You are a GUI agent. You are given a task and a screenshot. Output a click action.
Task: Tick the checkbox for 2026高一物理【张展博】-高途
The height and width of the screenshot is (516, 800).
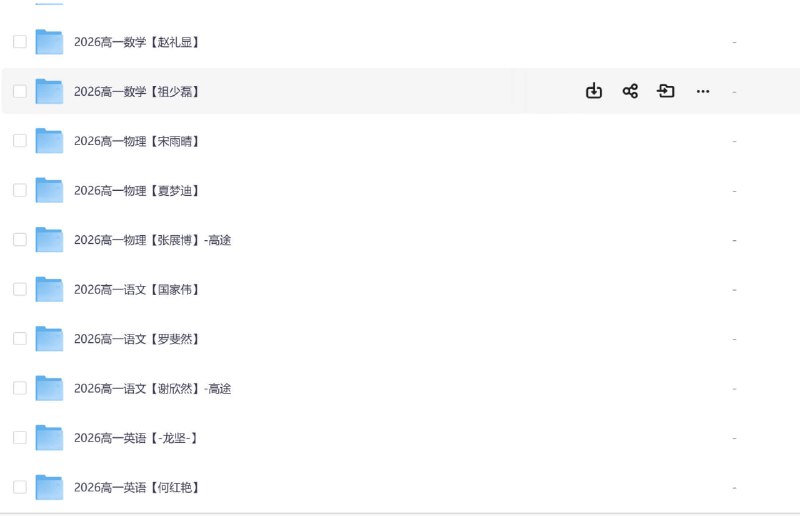(x=20, y=240)
